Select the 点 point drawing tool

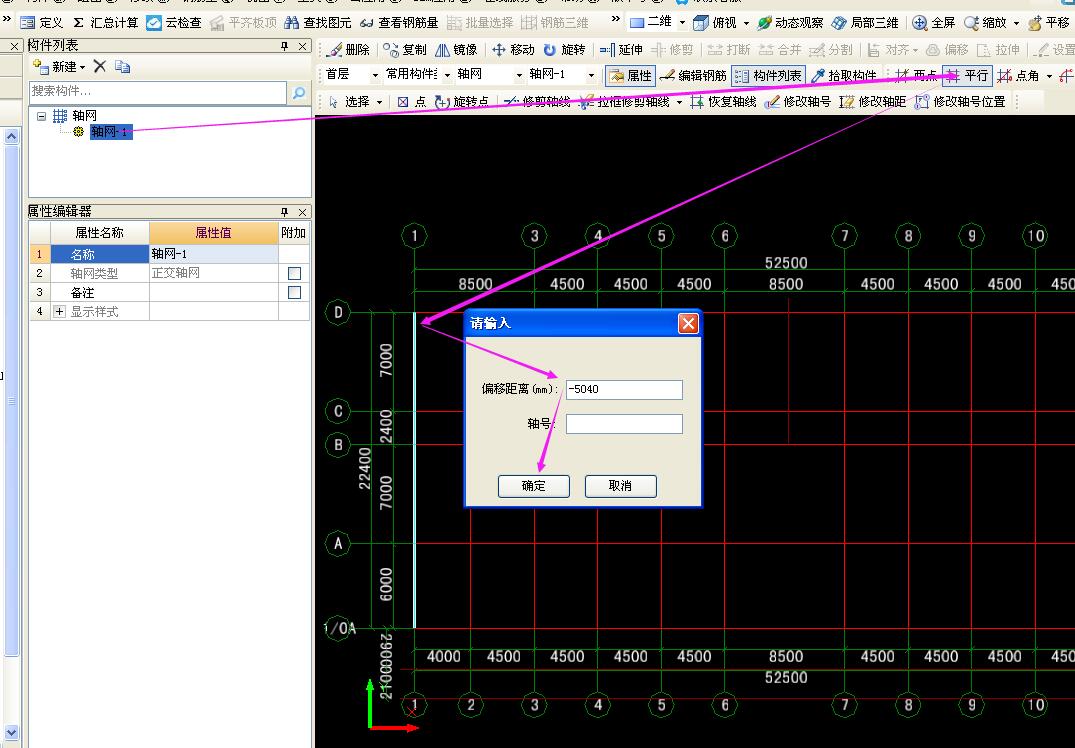click(x=411, y=101)
